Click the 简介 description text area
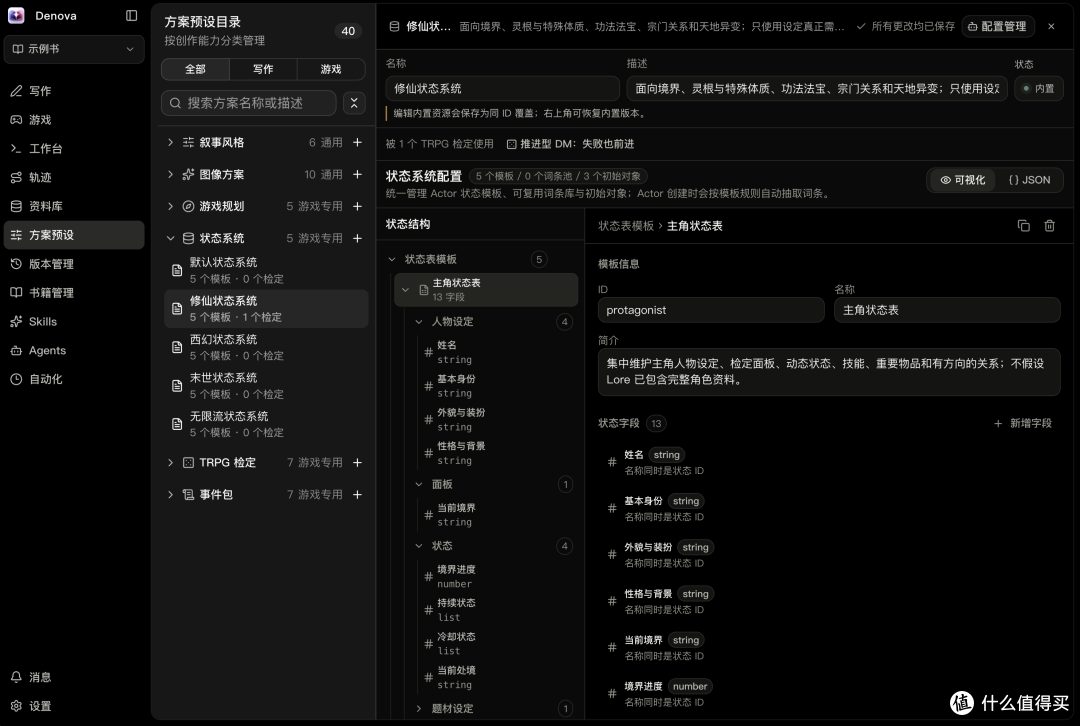 coord(829,372)
